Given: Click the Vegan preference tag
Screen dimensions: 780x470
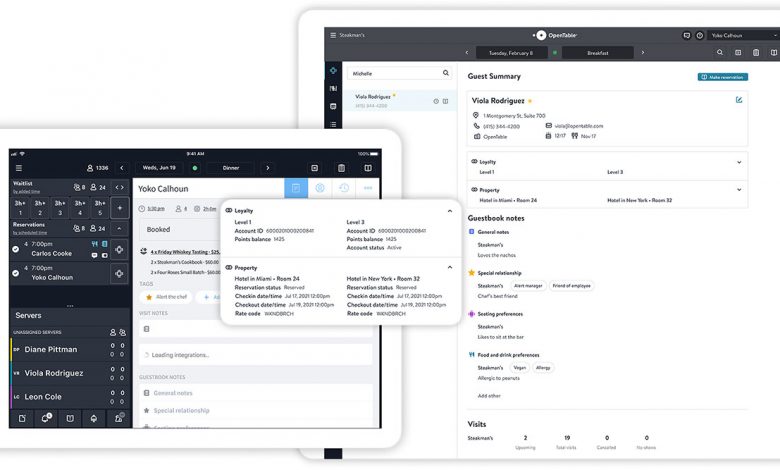Looking at the screenshot, I should [520, 368].
